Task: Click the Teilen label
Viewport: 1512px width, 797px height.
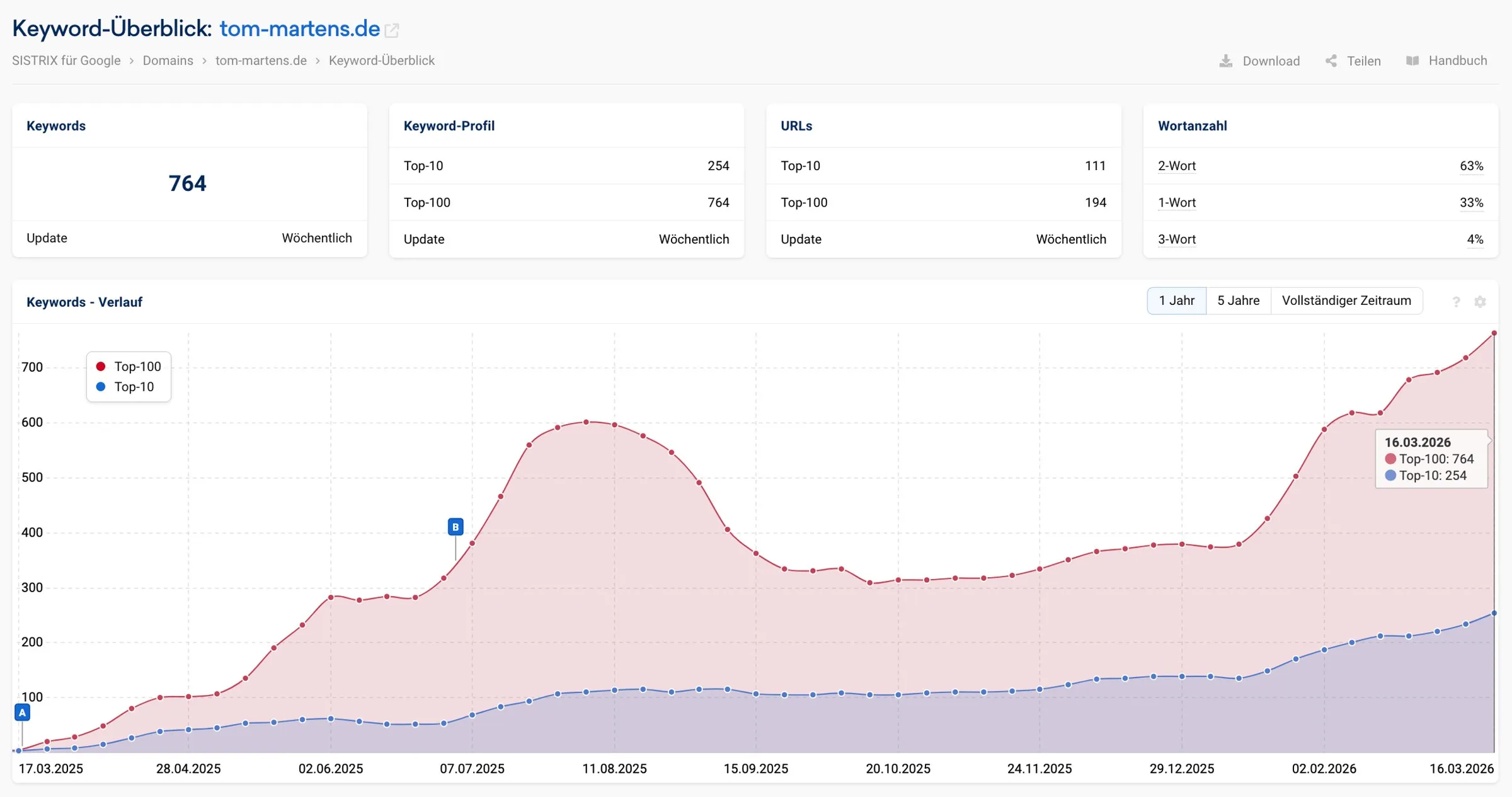Action: pos(1364,60)
